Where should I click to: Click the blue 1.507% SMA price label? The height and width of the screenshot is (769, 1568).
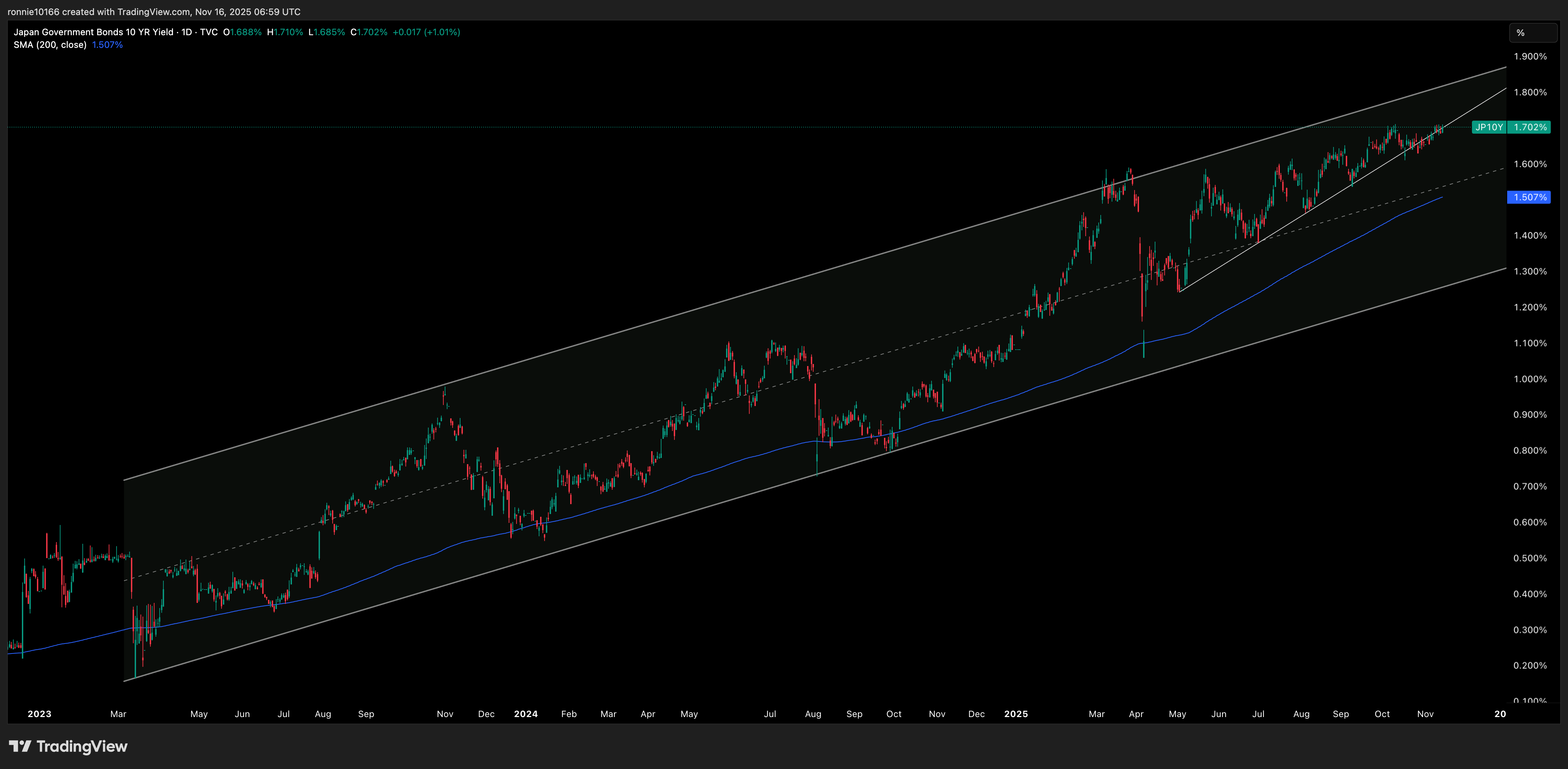[x=1528, y=197]
